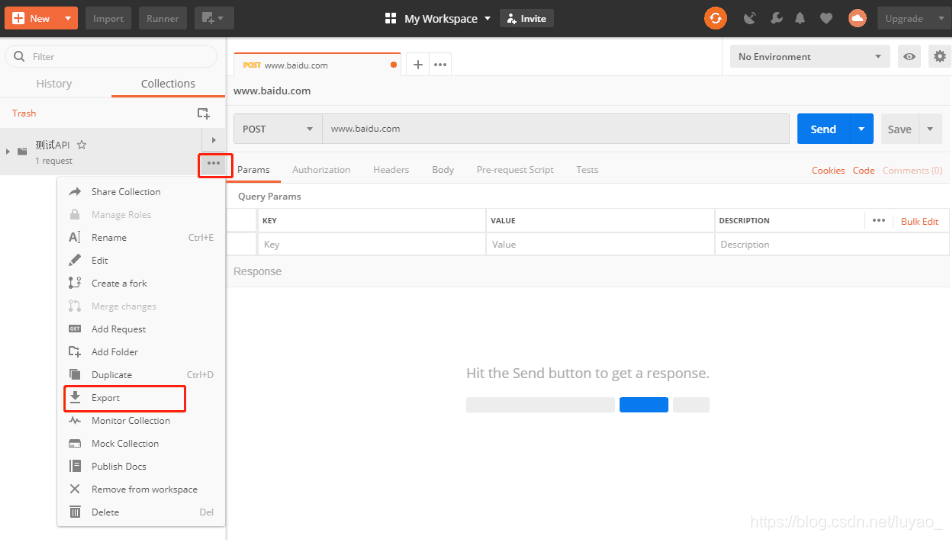Star the 测试API collection
The width and height of the screenshot is (952, 540).
[82, 145]
